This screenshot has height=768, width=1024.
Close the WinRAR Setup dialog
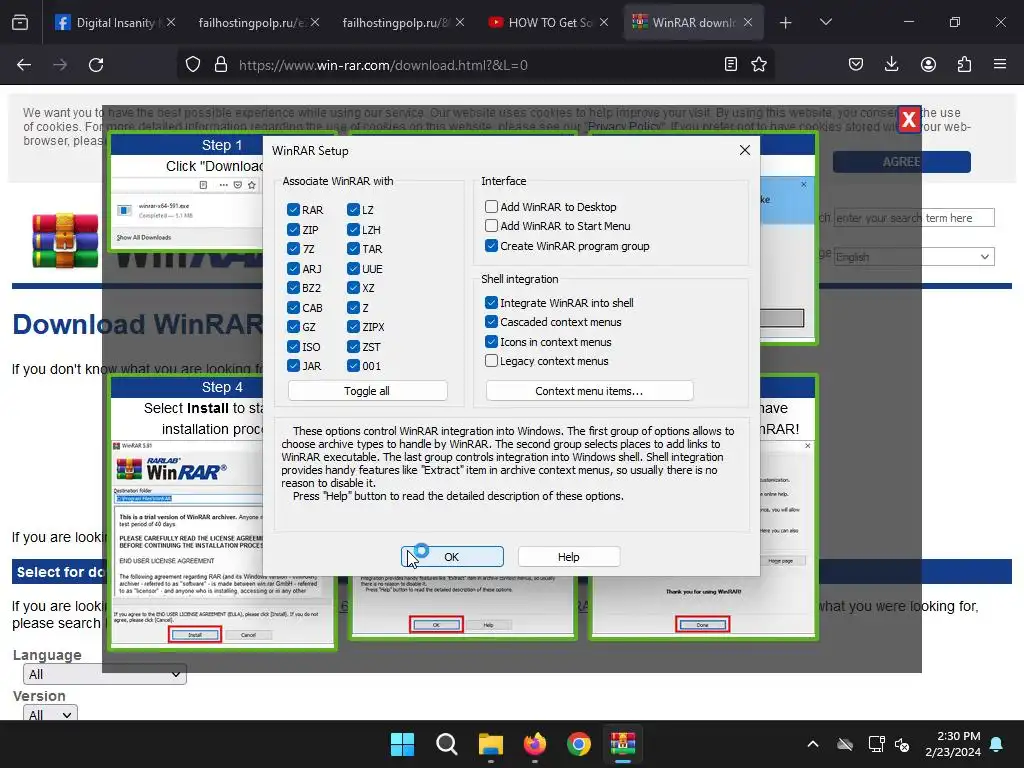click(744, 150)
